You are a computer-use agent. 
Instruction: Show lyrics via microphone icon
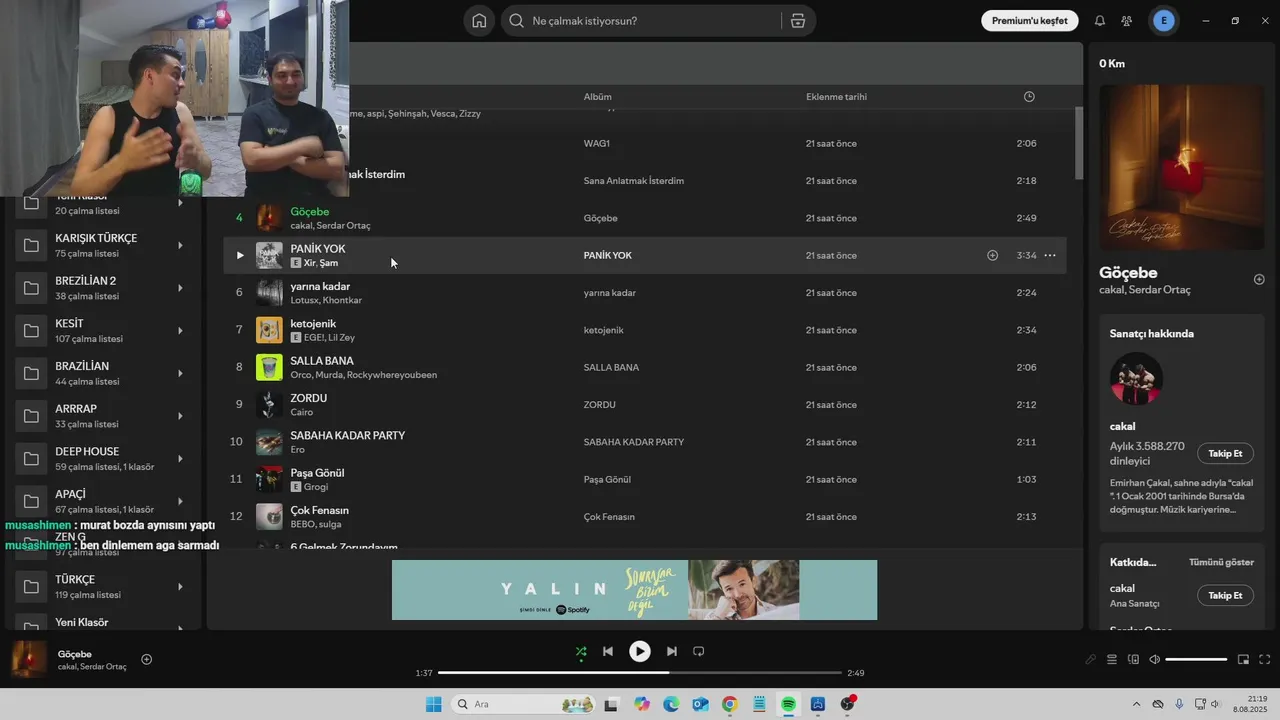click(1091, 659)
